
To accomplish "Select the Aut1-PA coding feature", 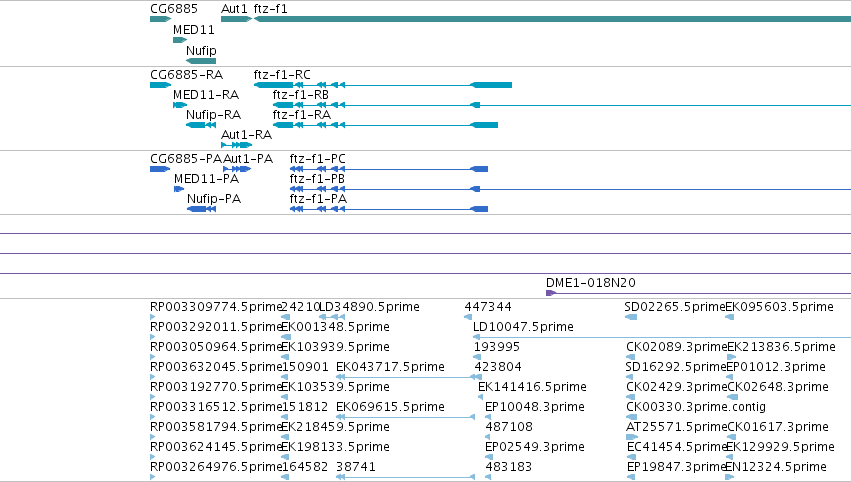I will (x=237, y=169).
